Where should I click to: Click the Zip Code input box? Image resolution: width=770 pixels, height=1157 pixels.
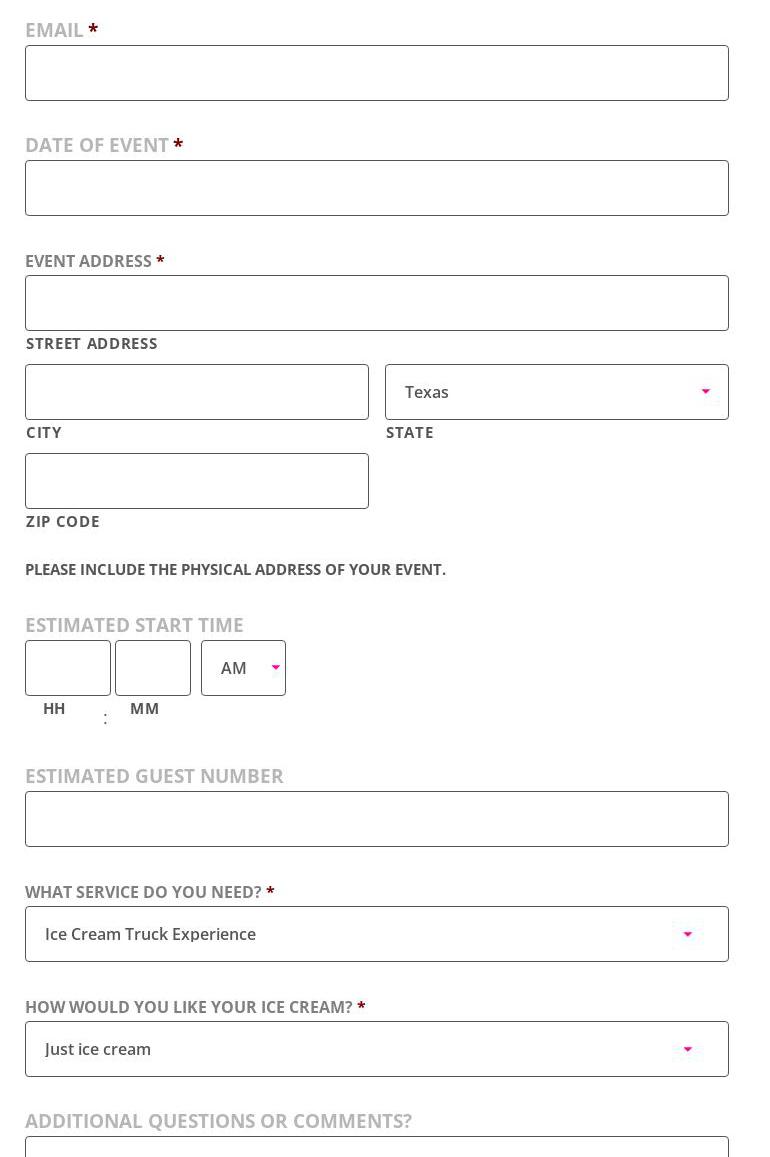click(196, 481)
